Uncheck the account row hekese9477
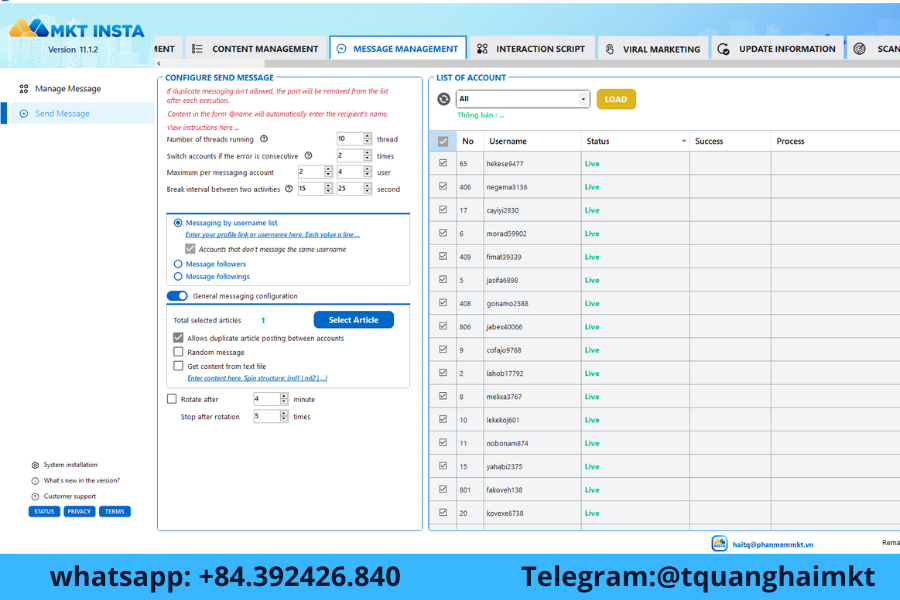The height and width of the screenshot is (600, 900). click(443, 163)
